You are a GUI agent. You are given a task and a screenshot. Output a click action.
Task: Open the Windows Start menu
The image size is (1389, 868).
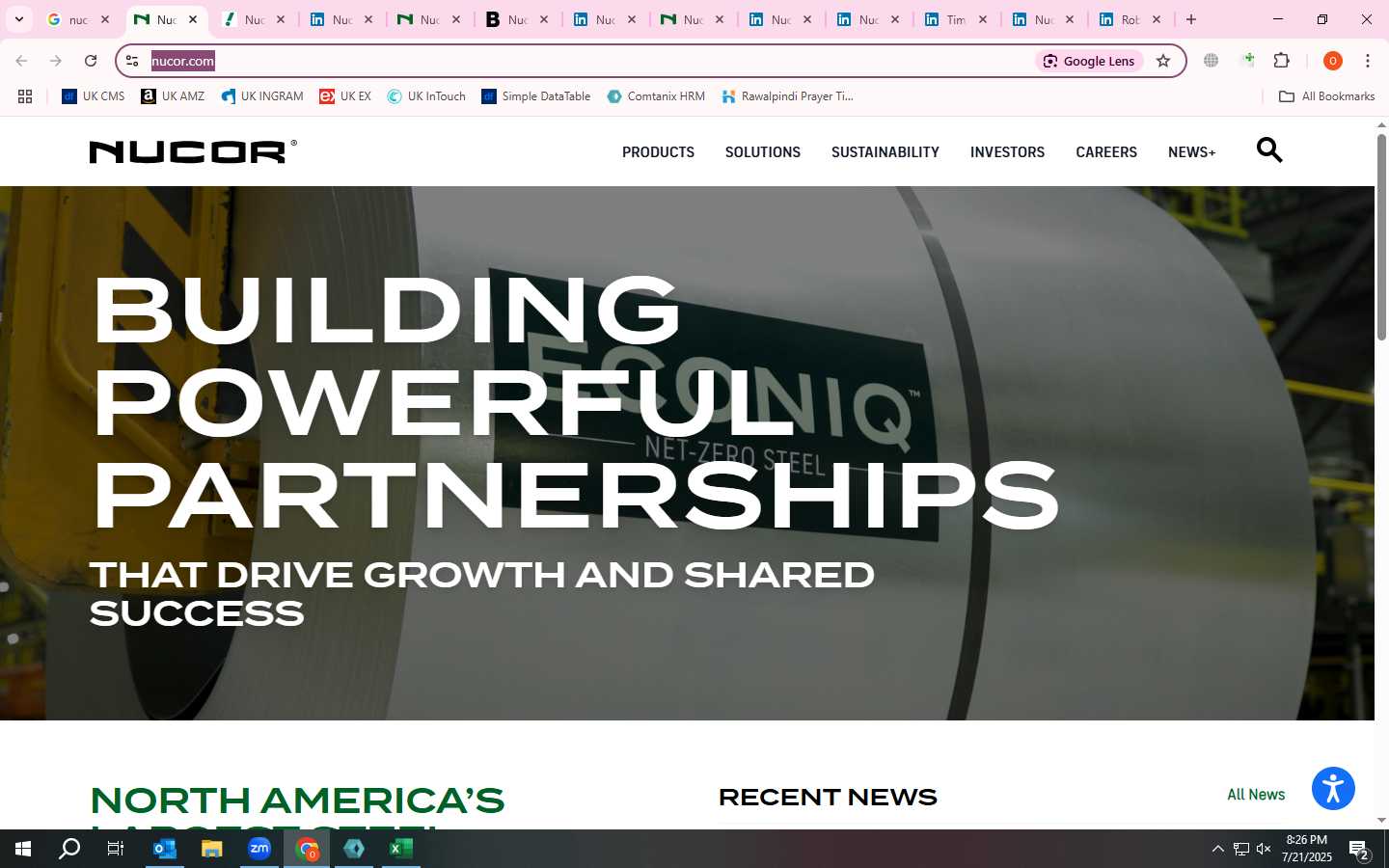click(x=23, y=849)
